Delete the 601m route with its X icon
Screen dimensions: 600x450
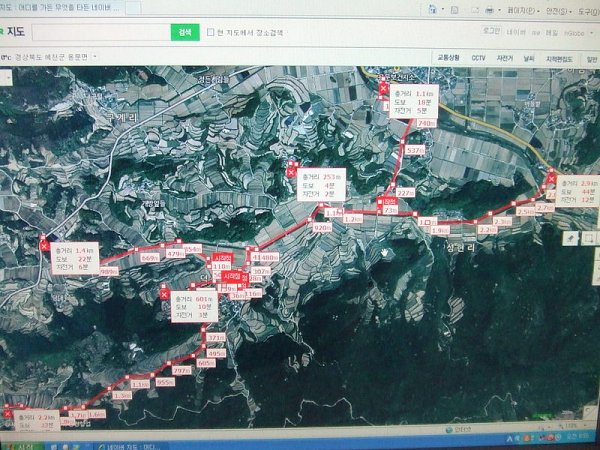tap(164, 294)
